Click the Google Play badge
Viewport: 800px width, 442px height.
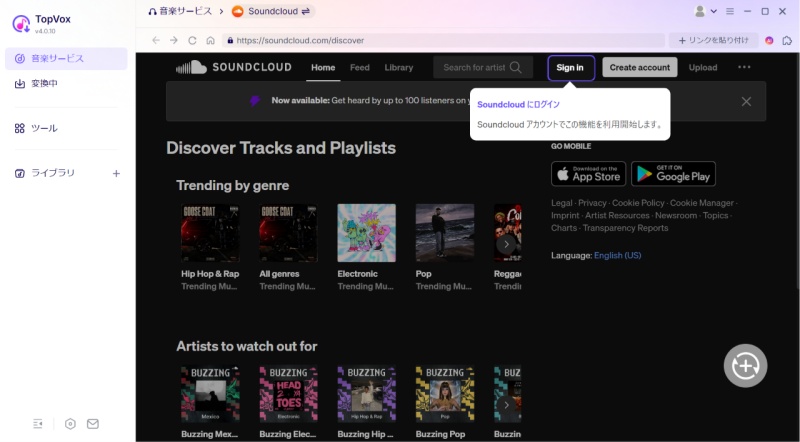673,174
